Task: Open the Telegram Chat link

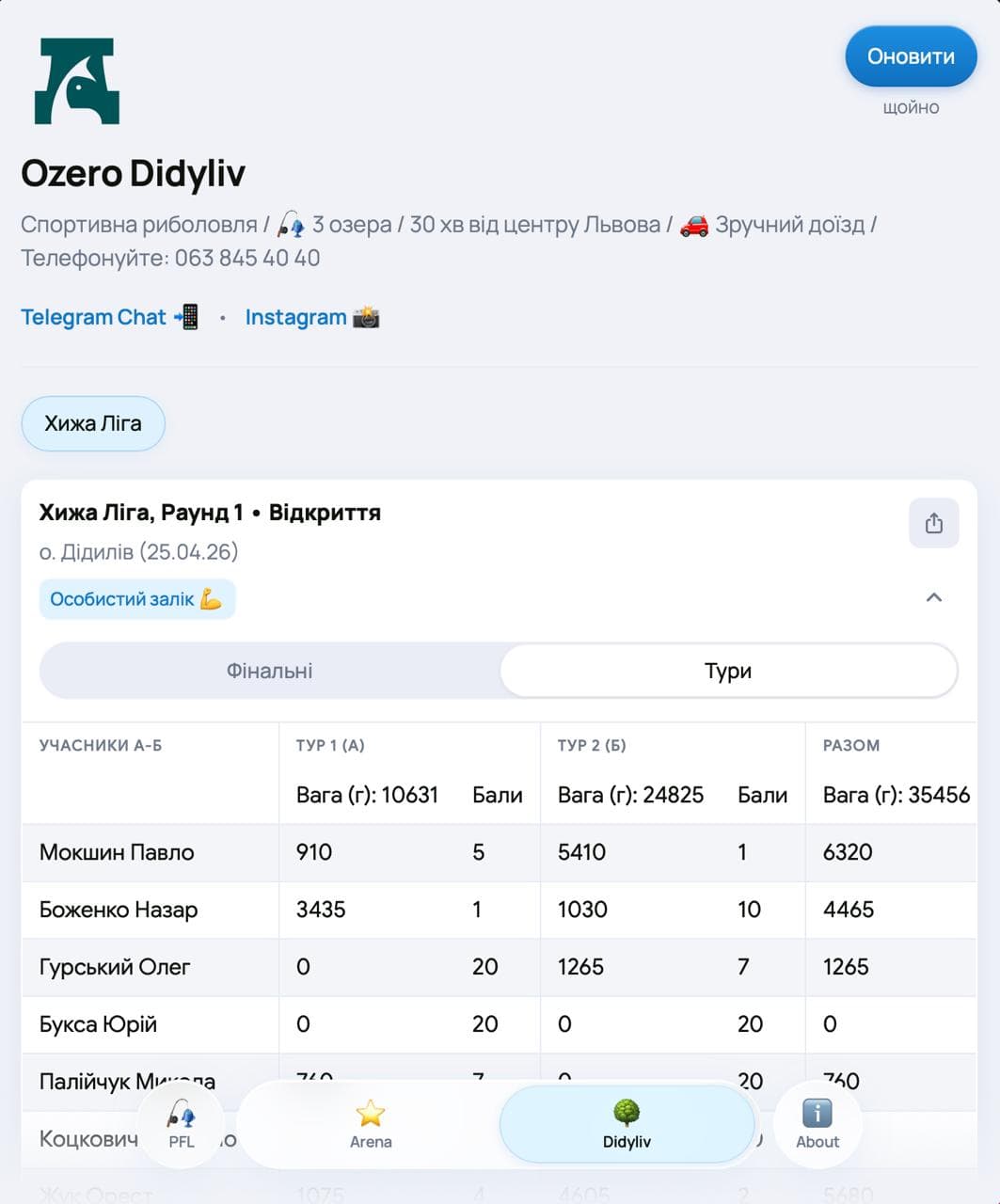Action: coord(93,317)
